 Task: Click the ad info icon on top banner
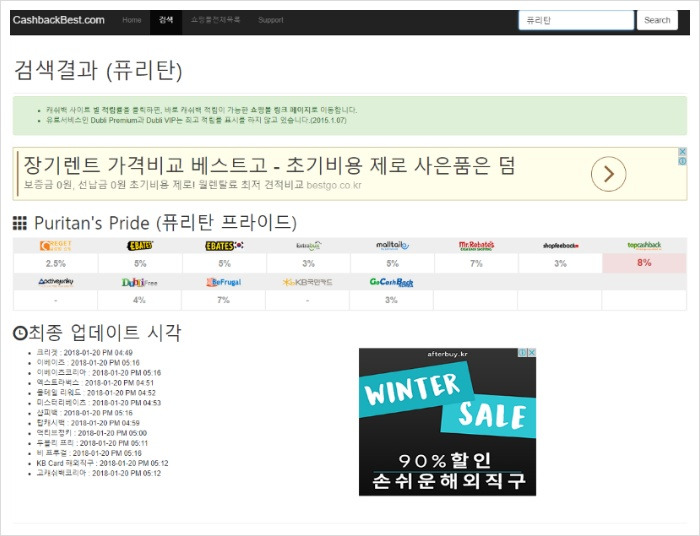click(682, 161)
